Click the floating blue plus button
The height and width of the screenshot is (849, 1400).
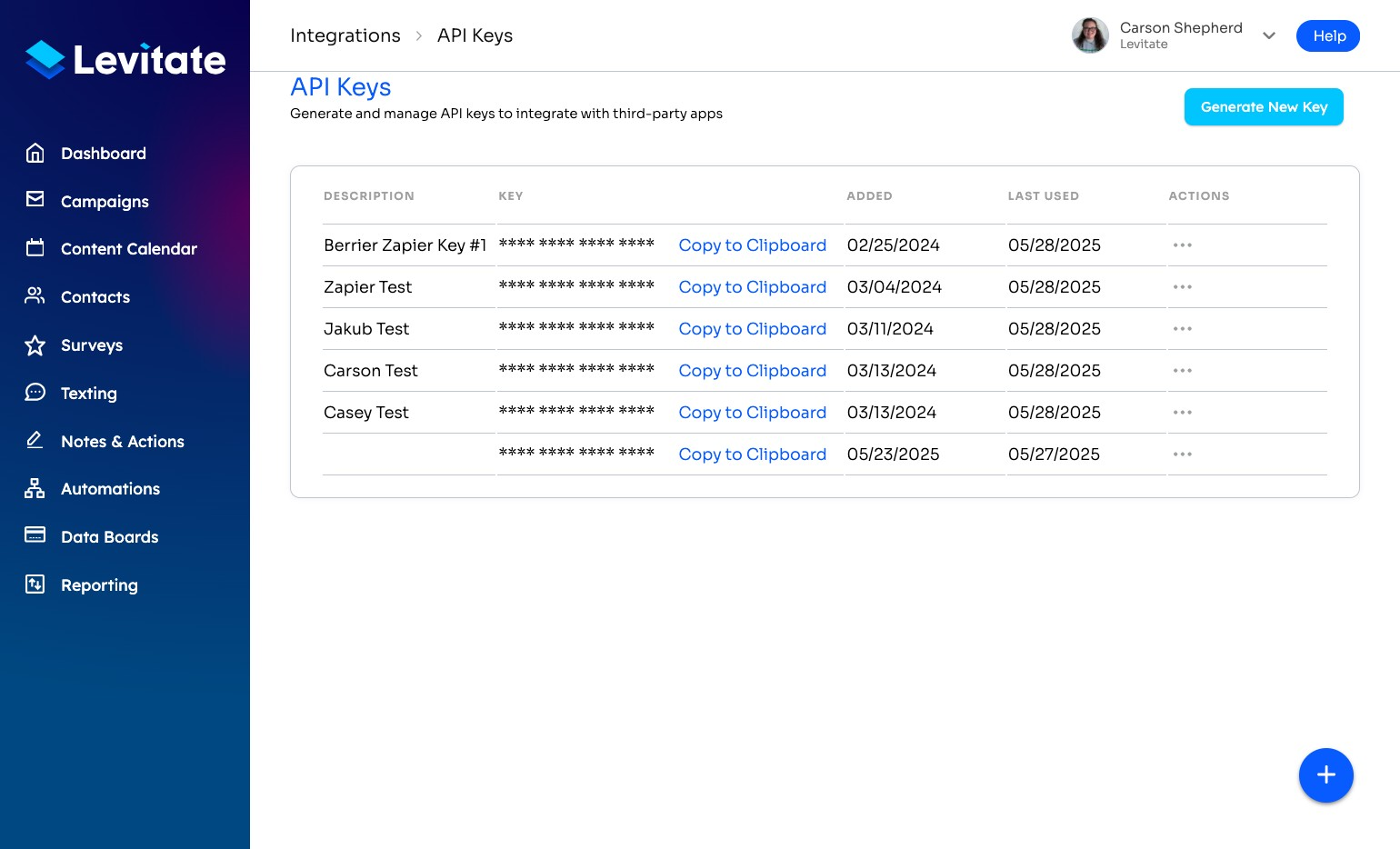1325,775
